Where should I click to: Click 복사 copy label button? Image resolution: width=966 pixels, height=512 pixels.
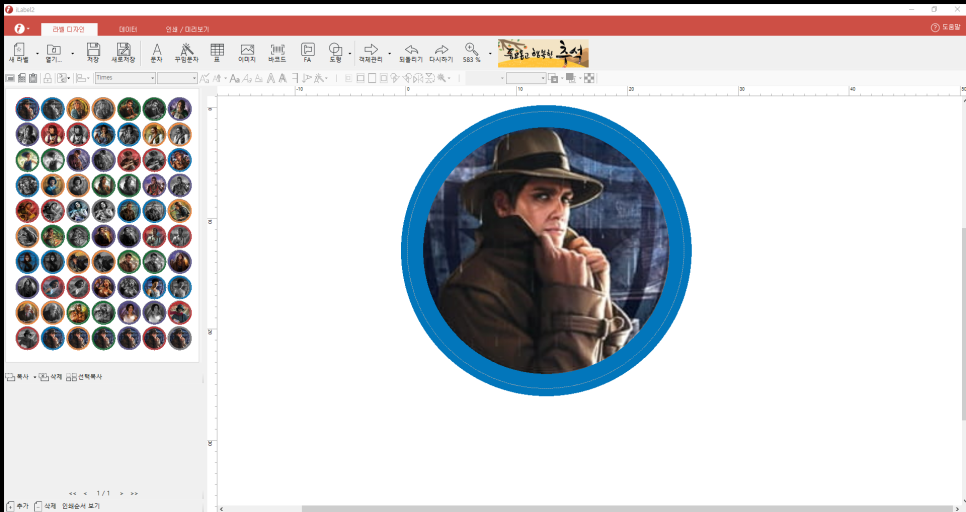click(x=17, y=376)
